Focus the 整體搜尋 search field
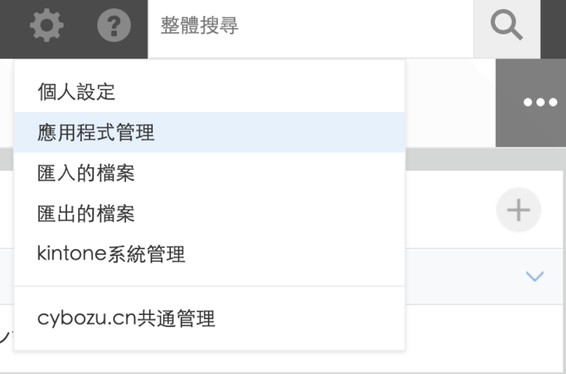 [310, 26]
